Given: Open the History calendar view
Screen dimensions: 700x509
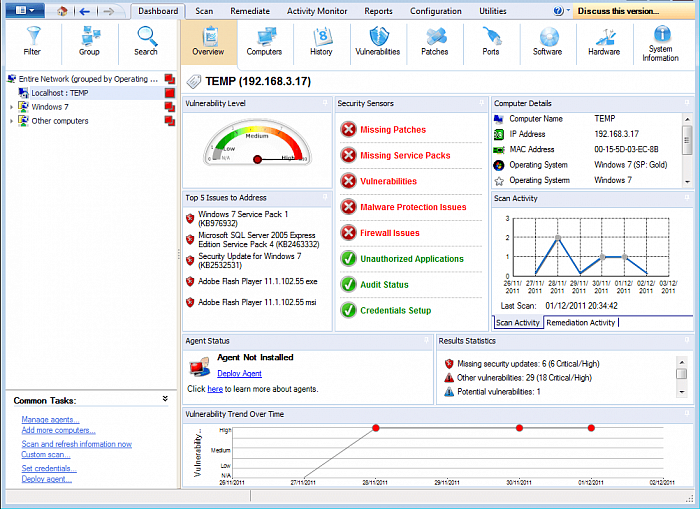Looking at the screenshot, I should click(321, 41).
